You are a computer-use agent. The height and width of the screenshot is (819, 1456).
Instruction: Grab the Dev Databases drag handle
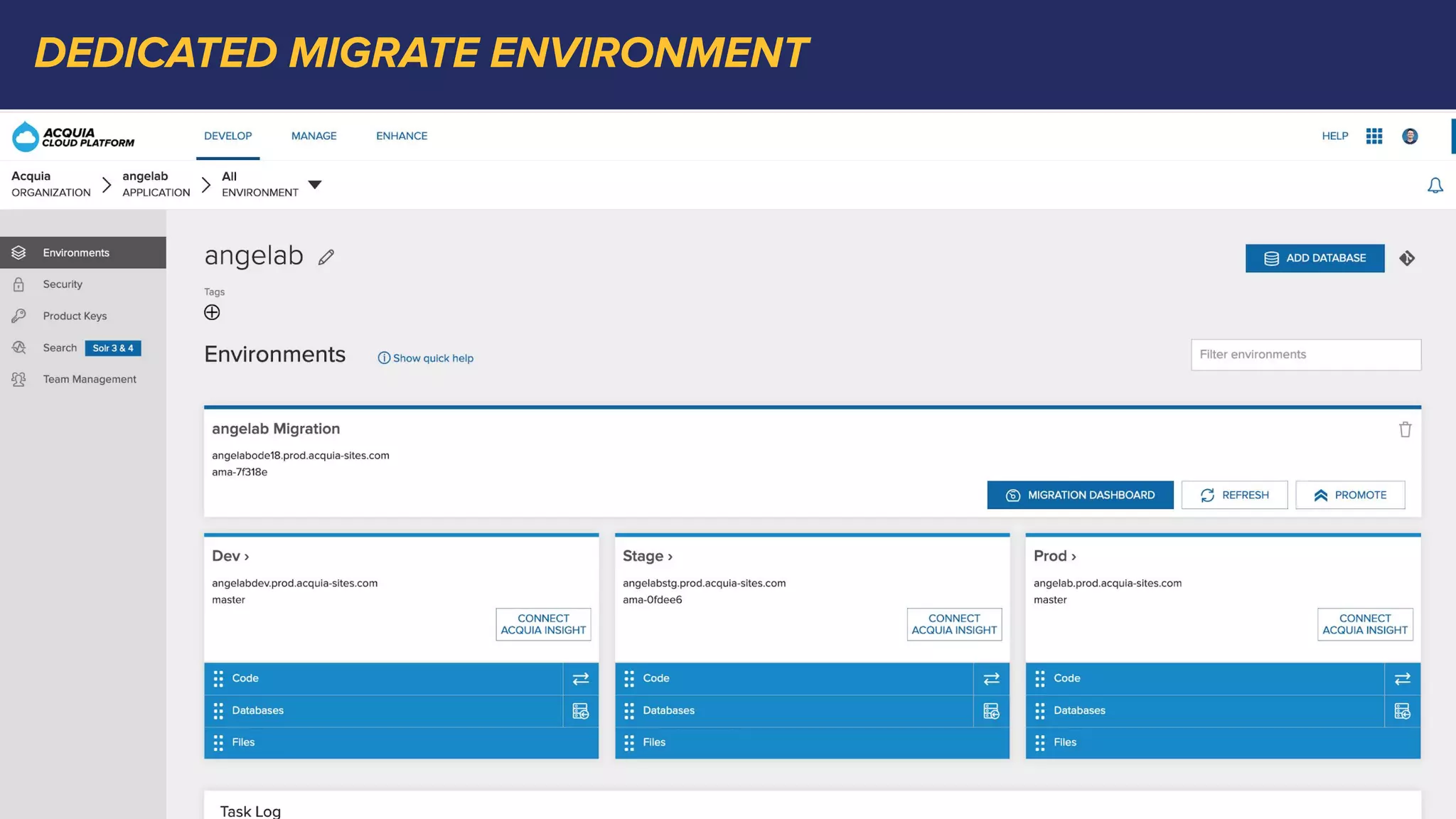(218, 711)
